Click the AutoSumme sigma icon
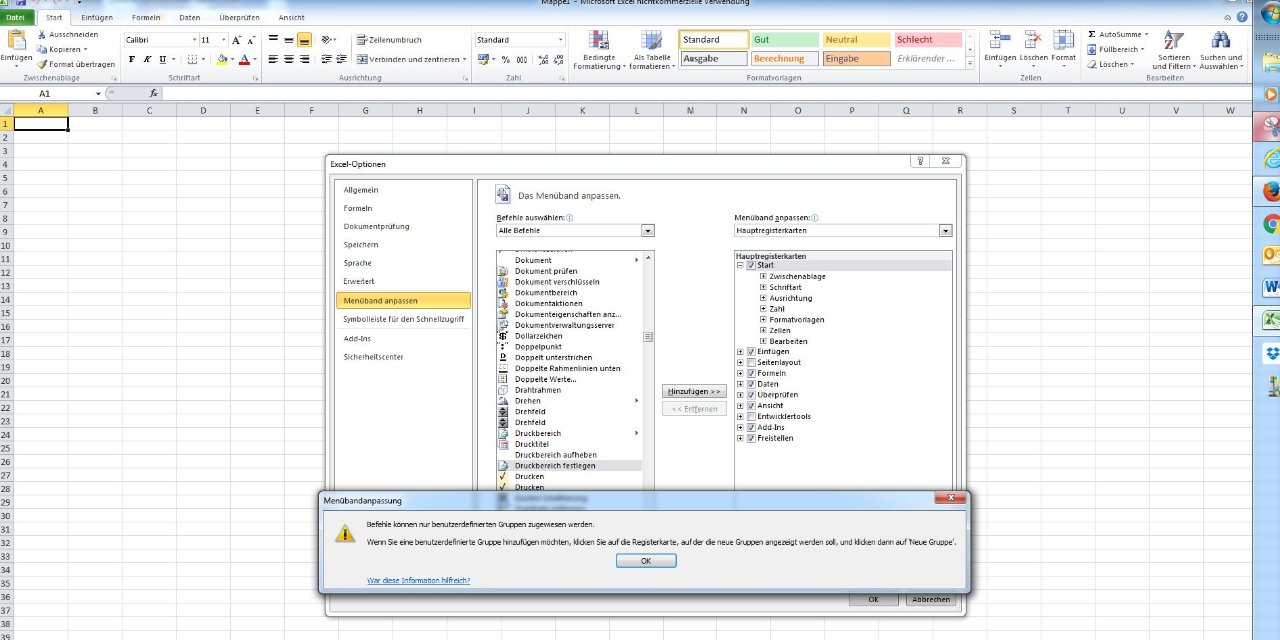 (x=1091, y=34)
